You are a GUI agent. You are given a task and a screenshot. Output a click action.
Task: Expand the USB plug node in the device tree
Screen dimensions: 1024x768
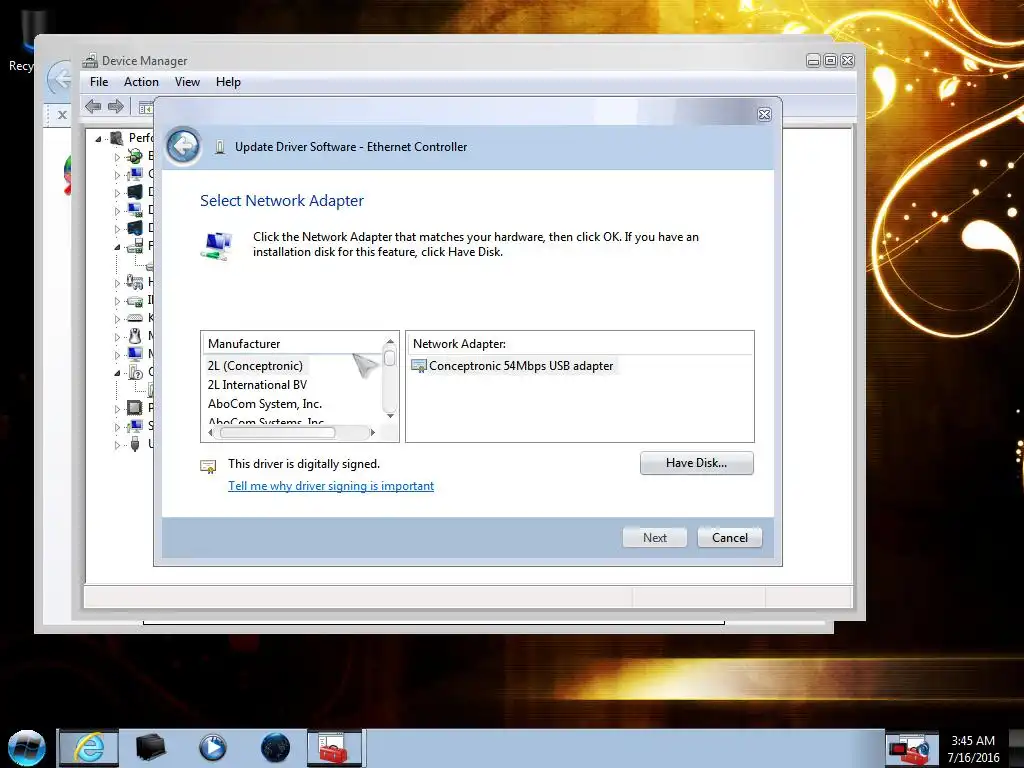(118, 445)
